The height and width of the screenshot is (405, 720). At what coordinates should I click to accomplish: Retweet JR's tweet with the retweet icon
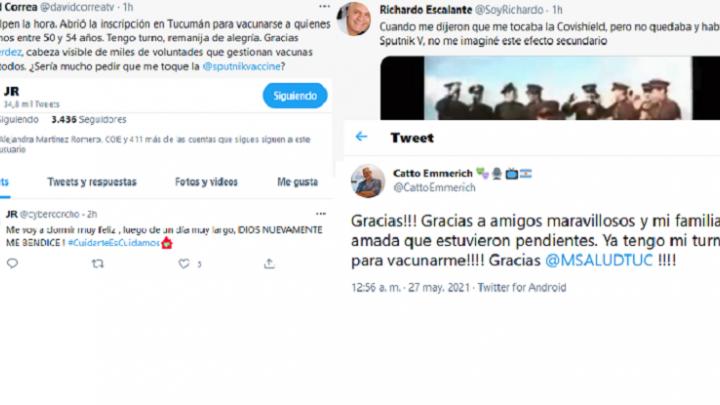[97, 264]
